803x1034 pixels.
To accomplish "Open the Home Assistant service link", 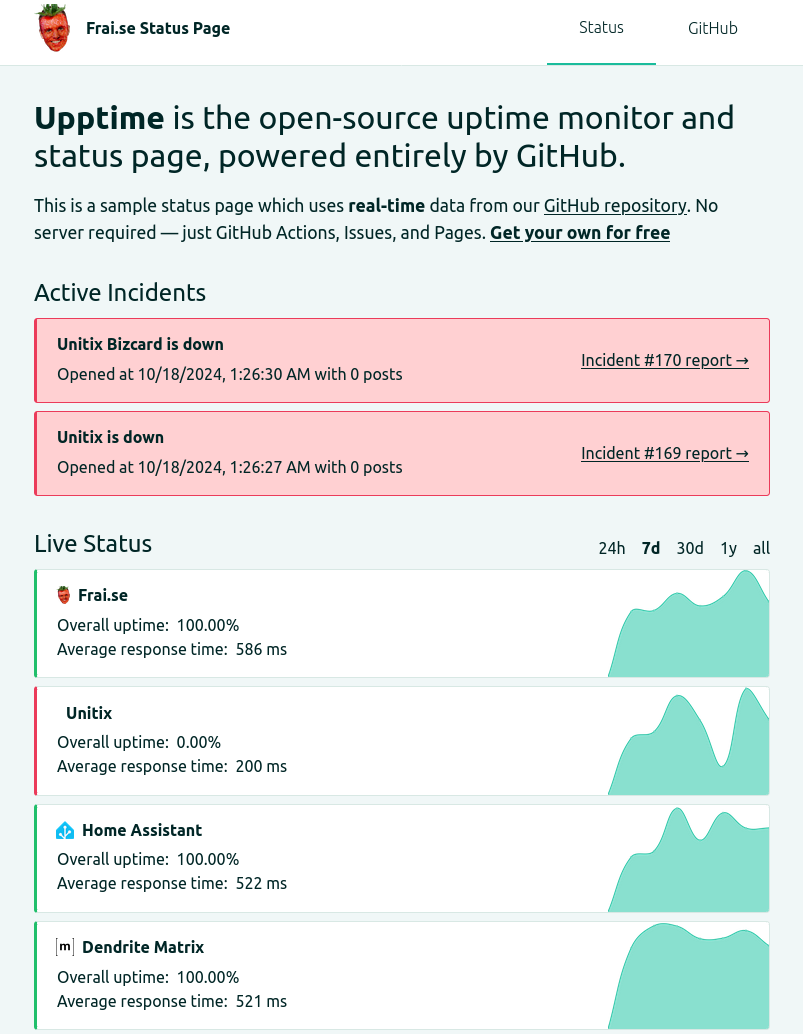I will point(142,830).
